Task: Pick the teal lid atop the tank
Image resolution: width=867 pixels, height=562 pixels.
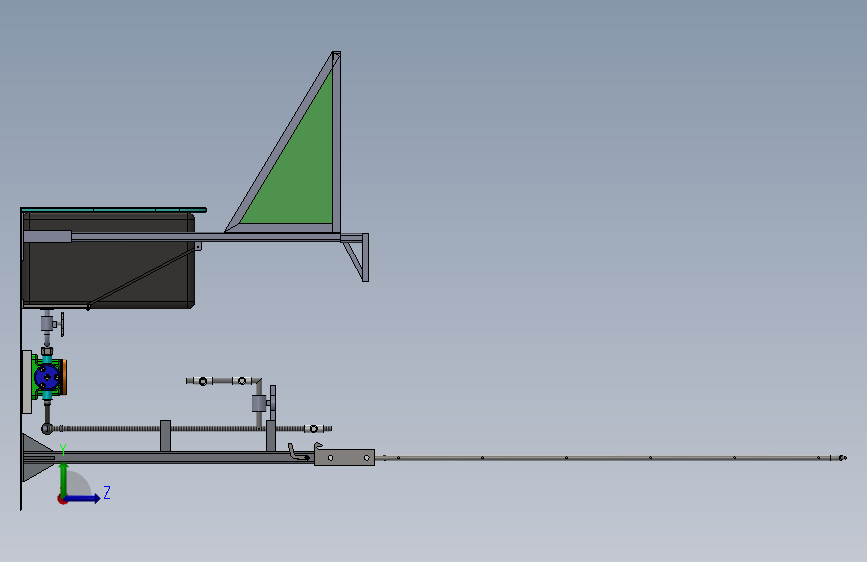Action: (x=113, y=210)
